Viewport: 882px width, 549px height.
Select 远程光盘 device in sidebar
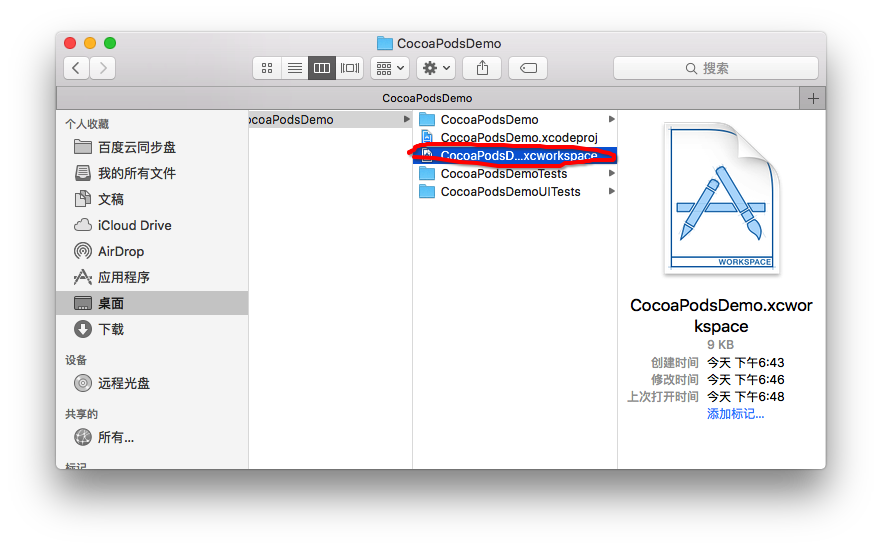point(152,383)
